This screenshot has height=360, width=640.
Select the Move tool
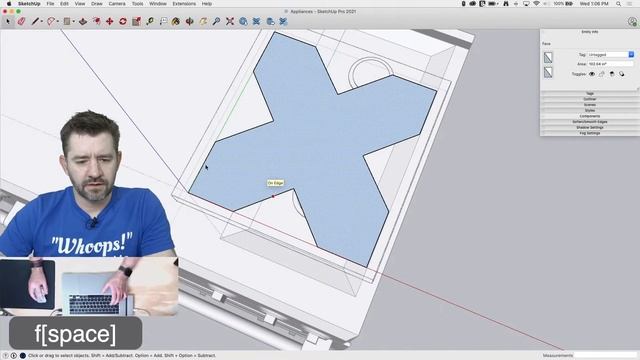[x=109, y=21]
